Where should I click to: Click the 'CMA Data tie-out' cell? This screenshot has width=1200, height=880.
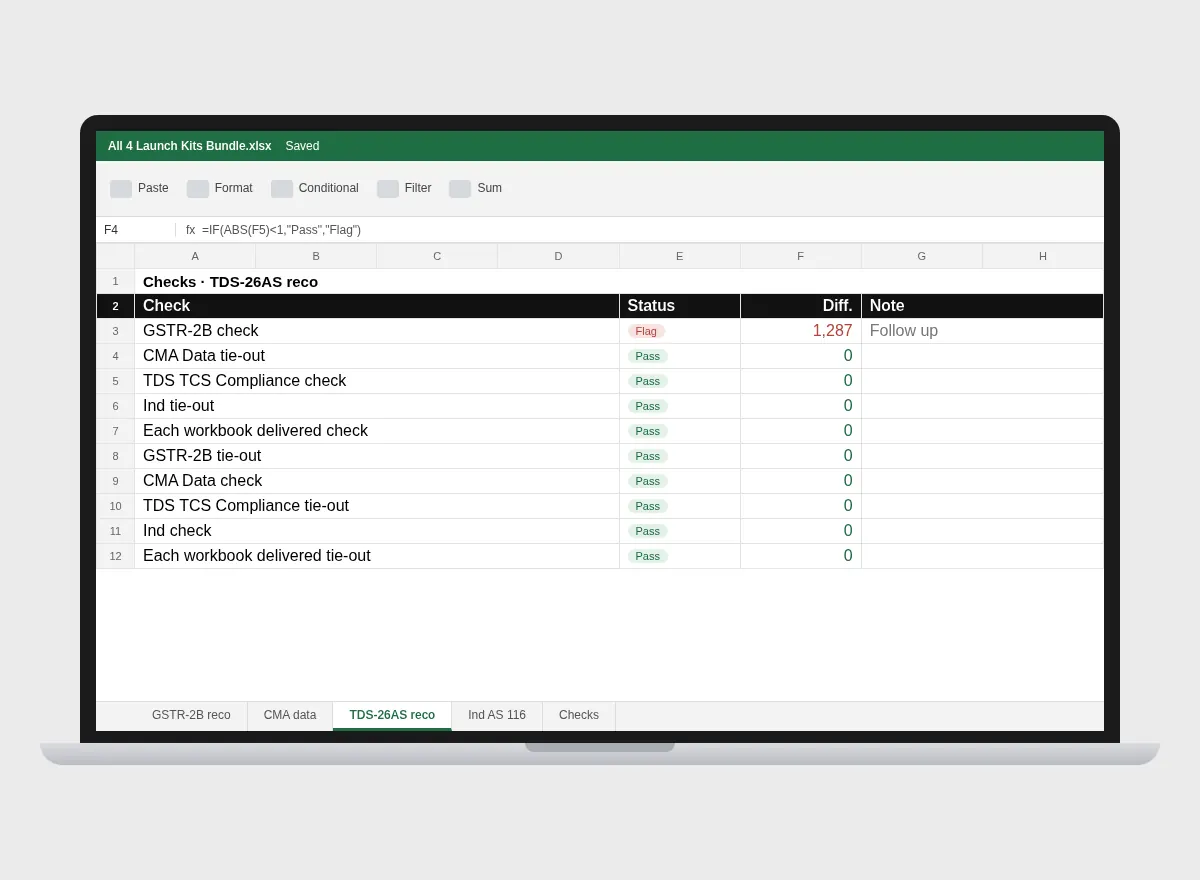pos(377,356)
